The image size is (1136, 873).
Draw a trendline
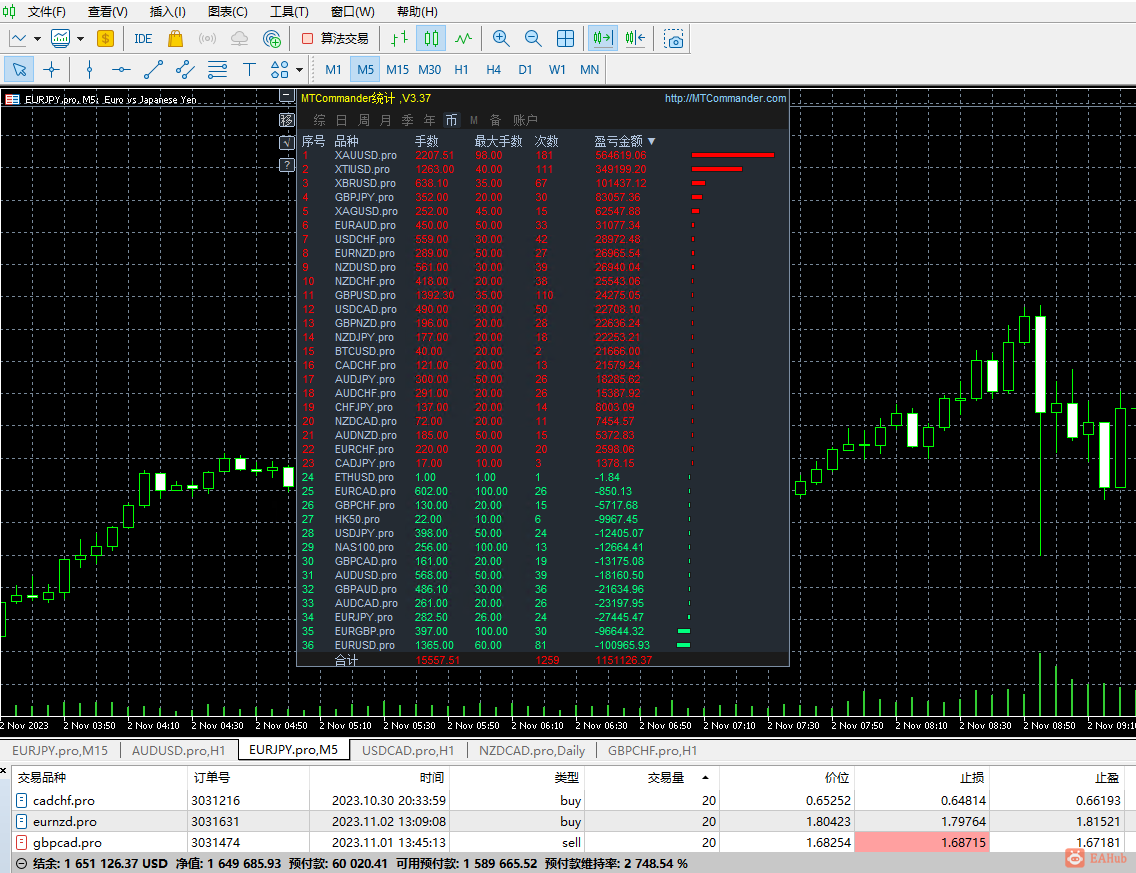pos(153,70)
